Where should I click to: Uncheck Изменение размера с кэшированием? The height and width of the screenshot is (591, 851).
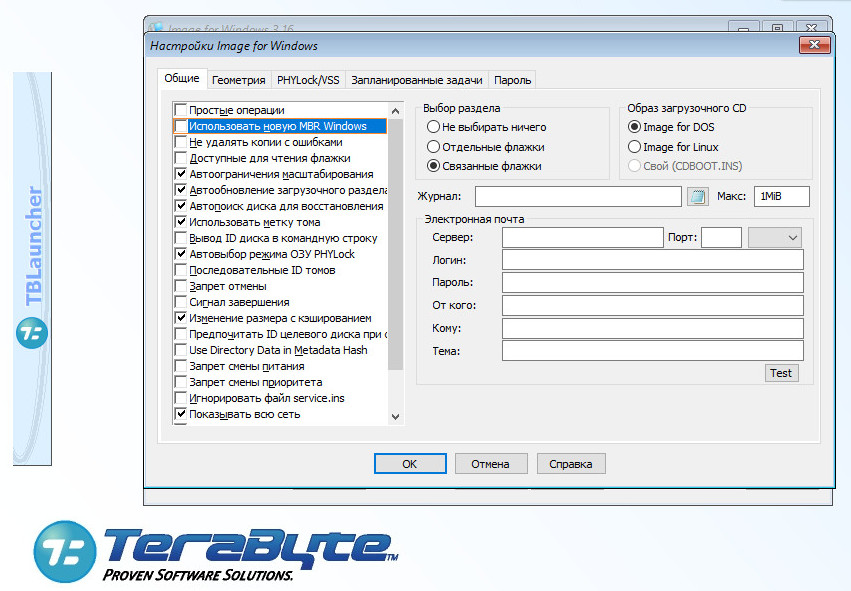(x=181, y=319)
